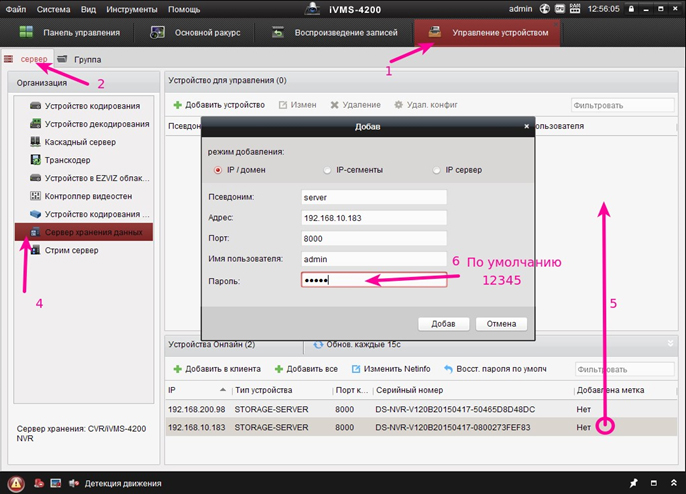Click the Серийный номер column header
This screenshot has width=686, height=494.
(410, 390)
